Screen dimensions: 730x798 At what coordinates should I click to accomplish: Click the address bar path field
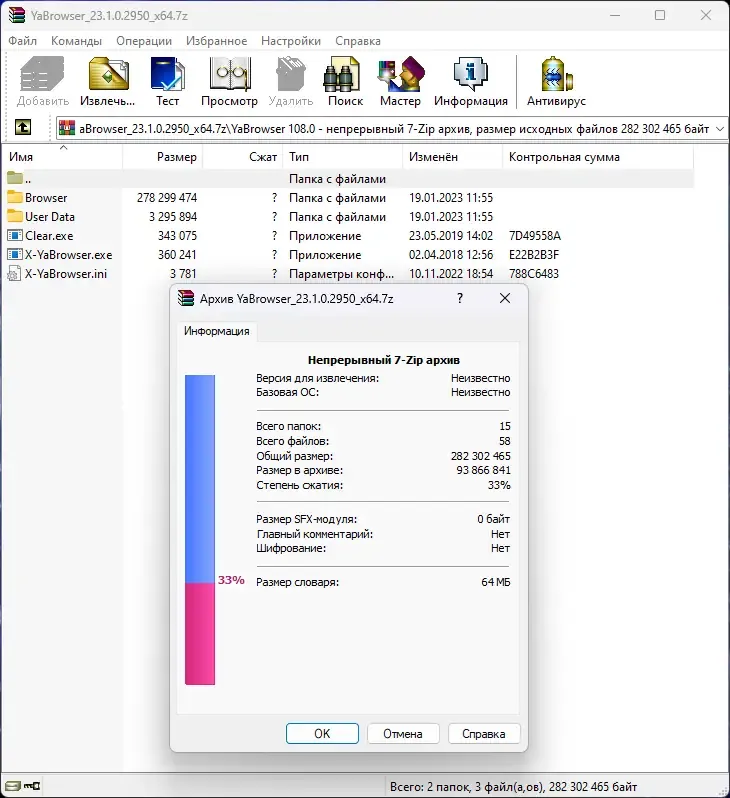[x=394, y=129]
